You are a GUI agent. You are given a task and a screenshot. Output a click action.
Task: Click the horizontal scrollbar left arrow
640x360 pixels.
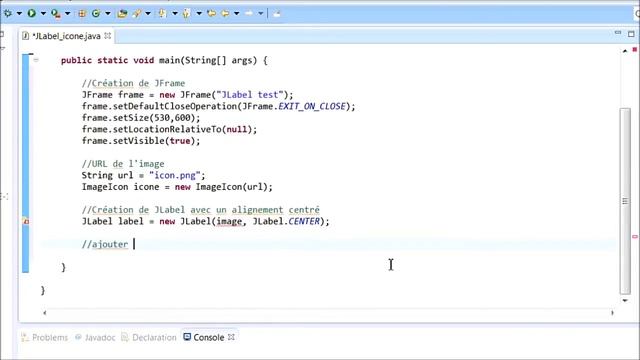(x=44, y=313)
